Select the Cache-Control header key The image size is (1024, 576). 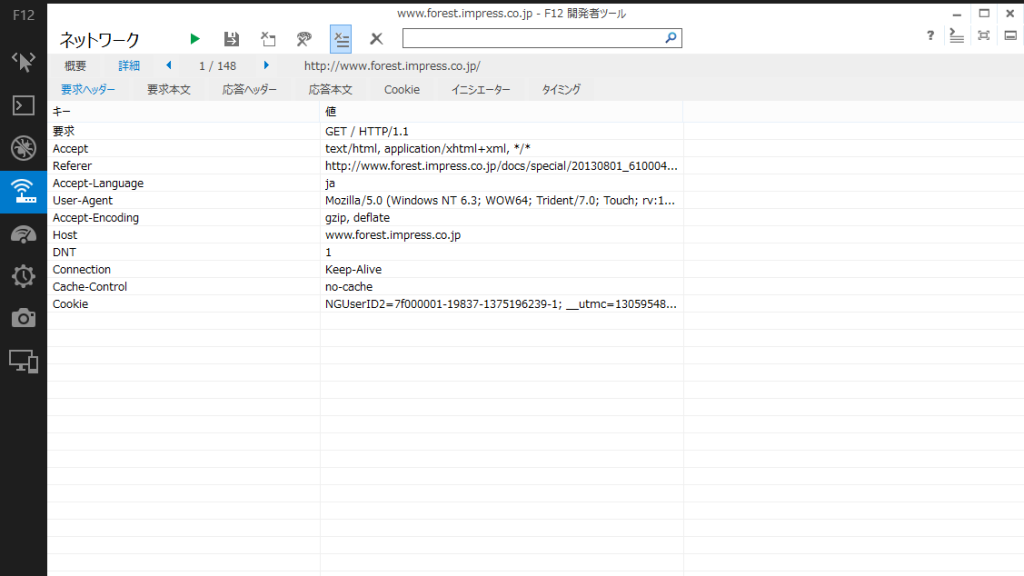pos(89,287)
